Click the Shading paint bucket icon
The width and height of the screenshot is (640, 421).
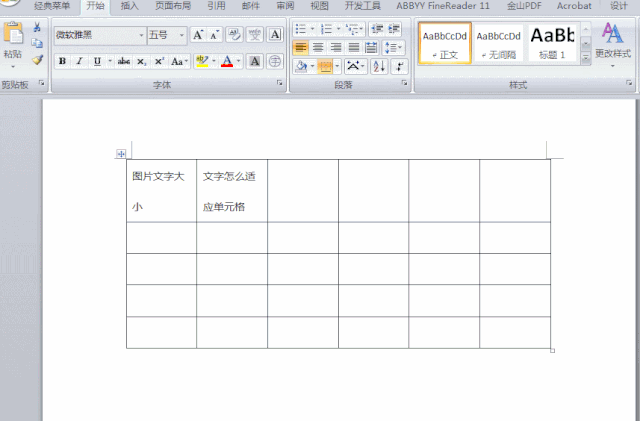click(x=301, y=66)
